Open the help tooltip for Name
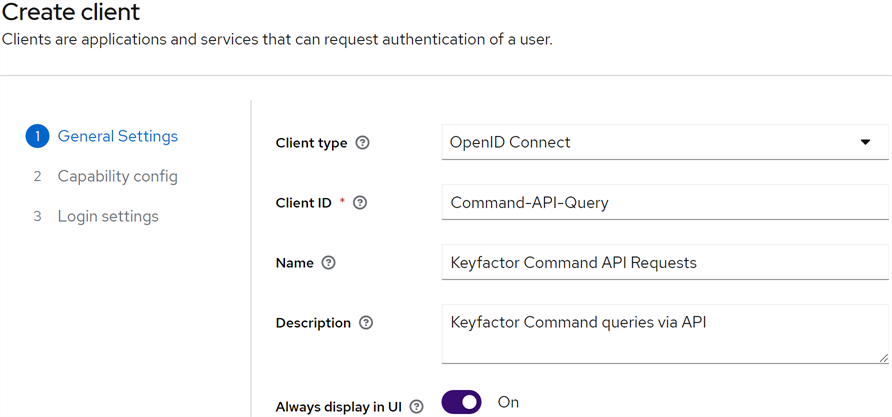The height and width of the screenshot is (417, 892). [329, 263]
